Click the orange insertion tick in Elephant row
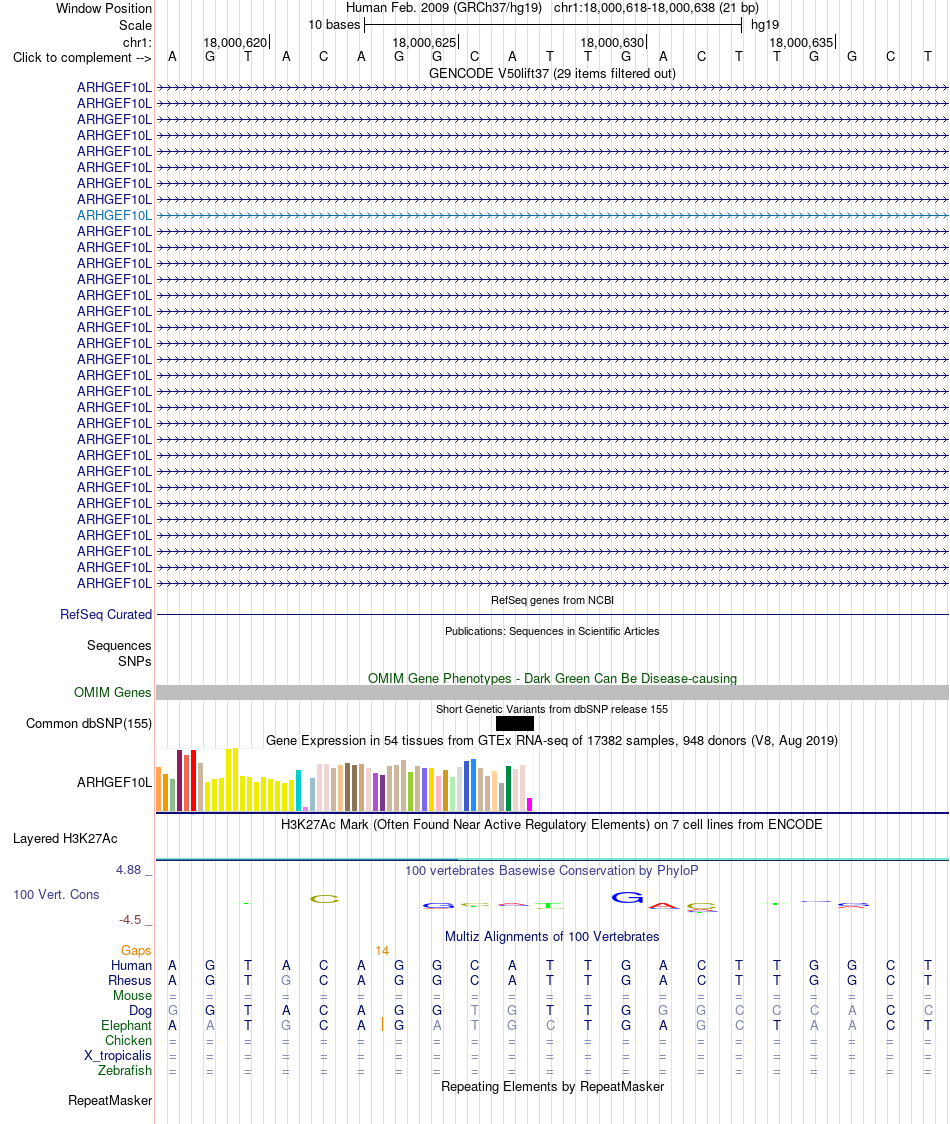The width and height of the screenshot is (950, 1124). [x=382, y=1025]
